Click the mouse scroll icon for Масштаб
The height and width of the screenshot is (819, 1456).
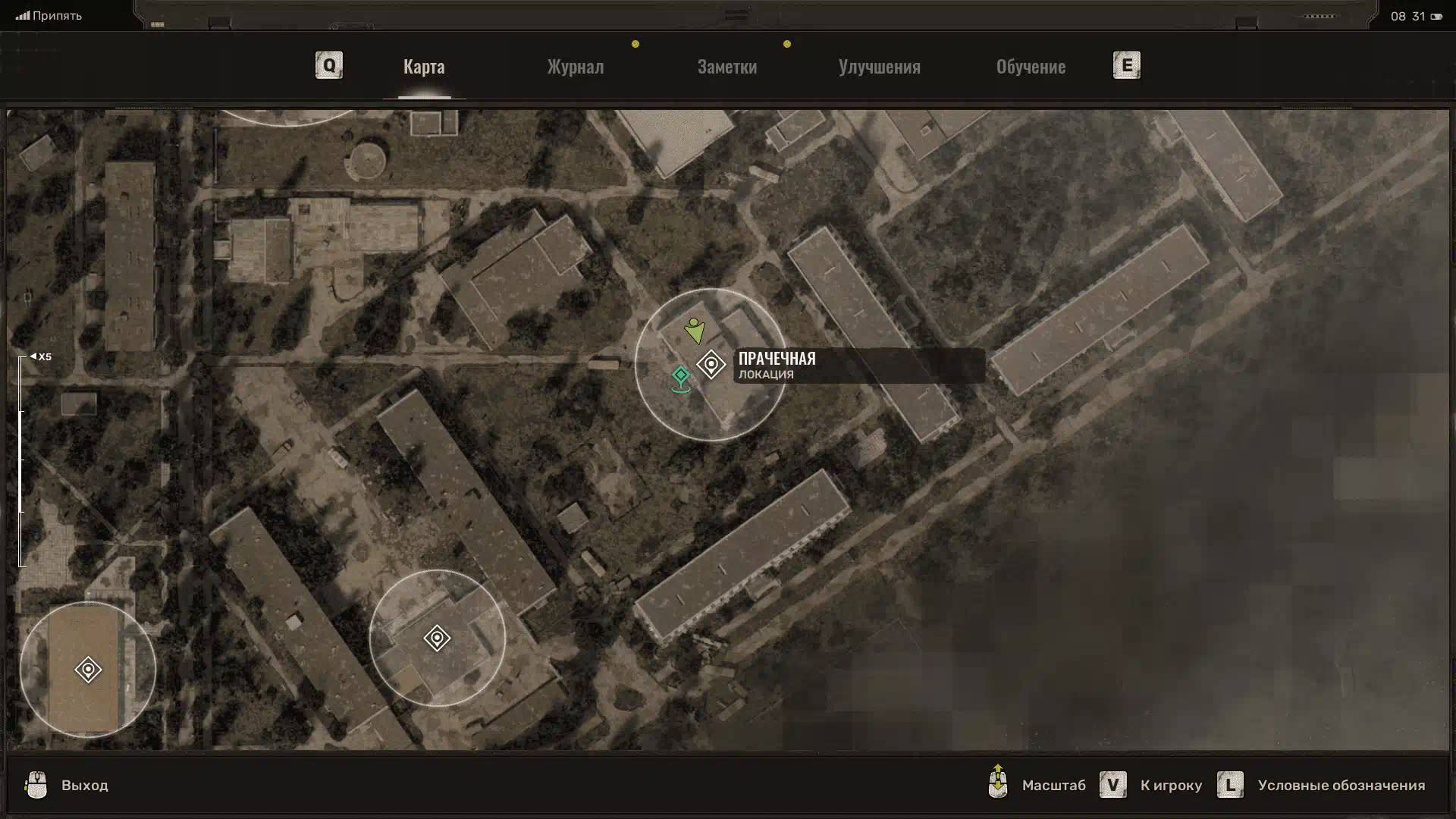pyautogui.click(x=998, y=781)
